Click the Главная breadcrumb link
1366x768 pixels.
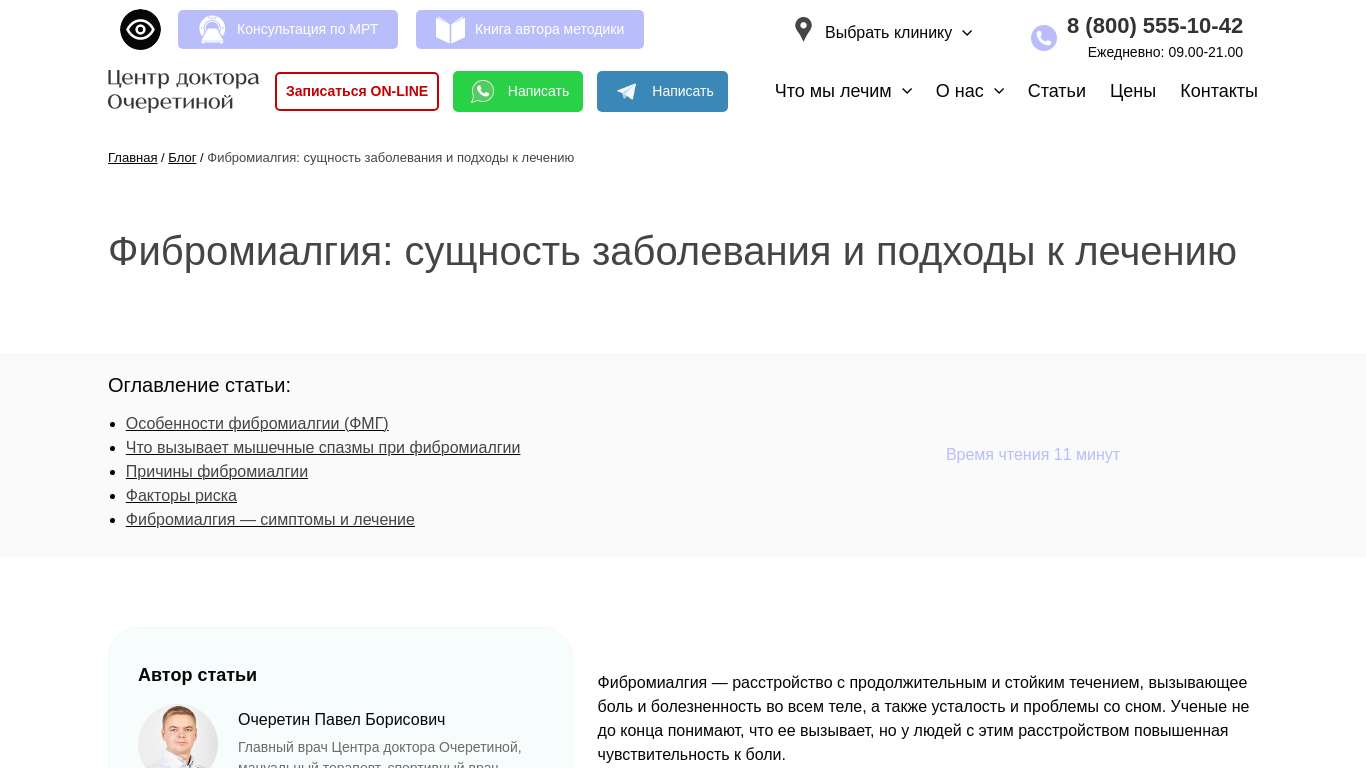point(132,158)
